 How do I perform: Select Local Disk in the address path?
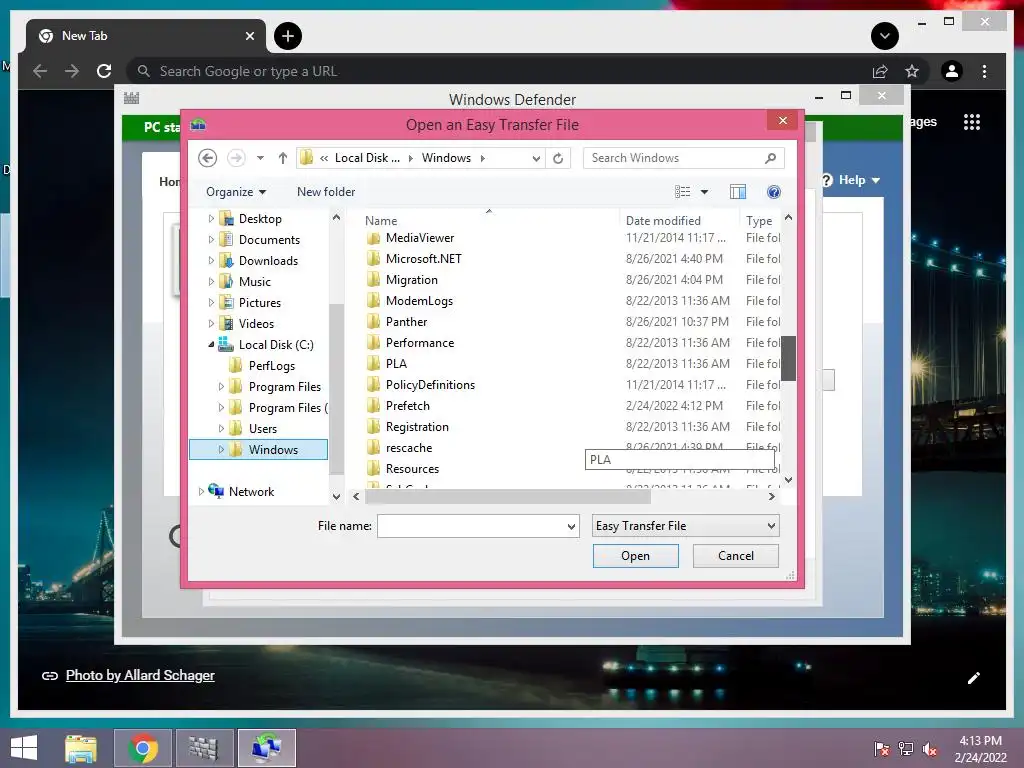click(x=367, y=158)
